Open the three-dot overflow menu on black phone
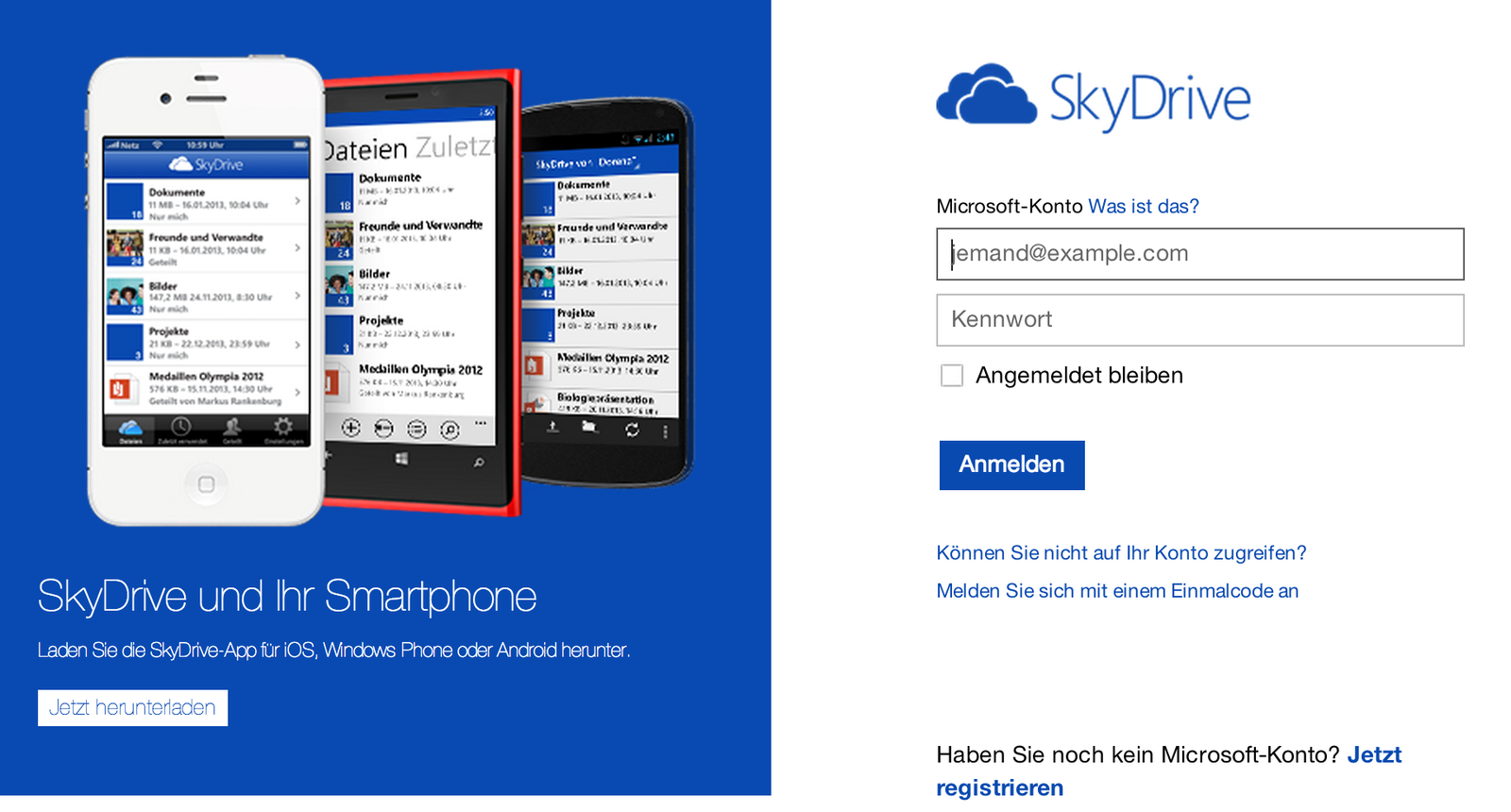This screenshot has height=812, width=1511. 666,431
